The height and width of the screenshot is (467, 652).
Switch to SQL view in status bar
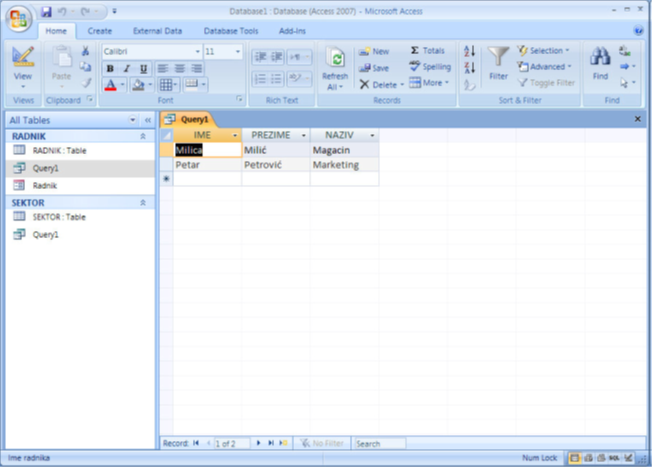click(614, 458)
